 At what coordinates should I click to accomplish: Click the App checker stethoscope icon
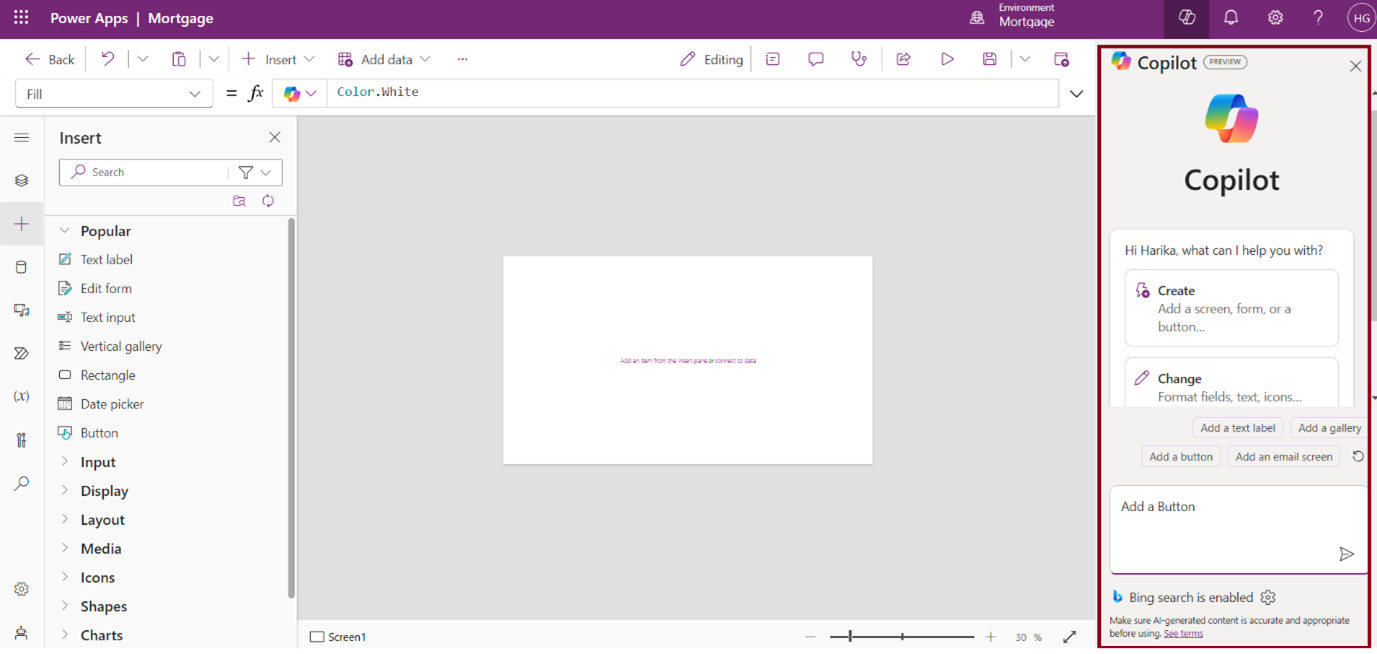tap(859, 60)
